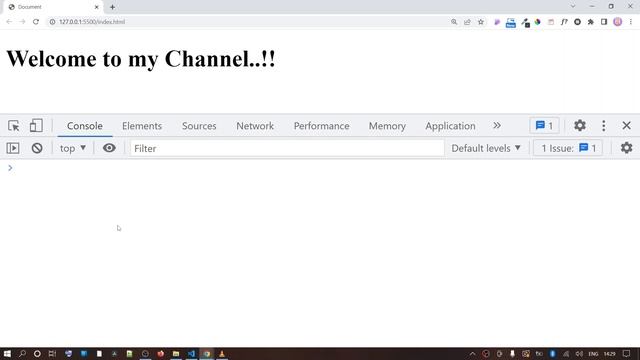
Task: Go back in the browser
Action: tap(9, 22)
